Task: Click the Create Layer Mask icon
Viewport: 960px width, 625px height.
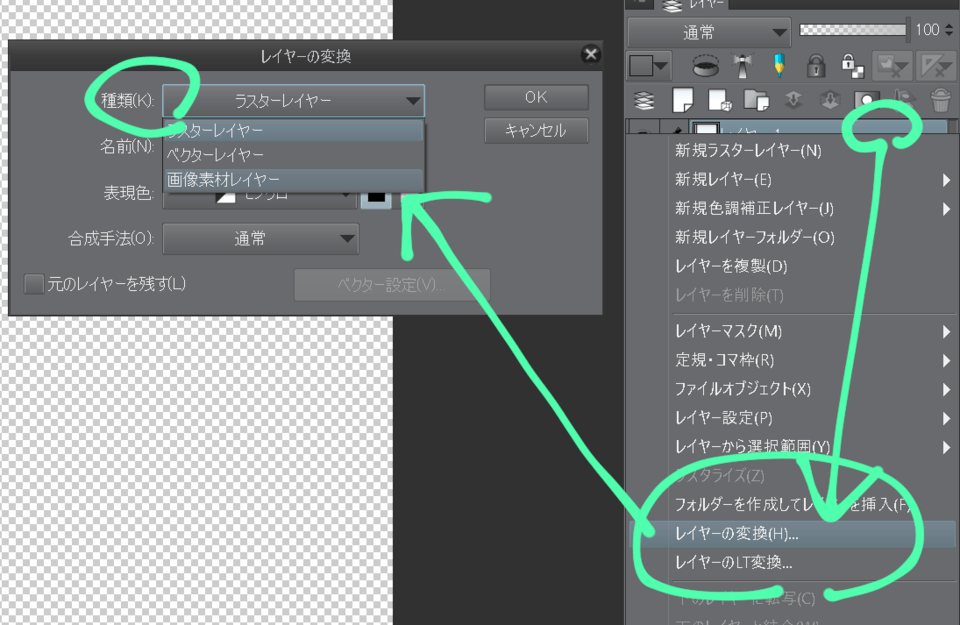Action: coord(866,99)
